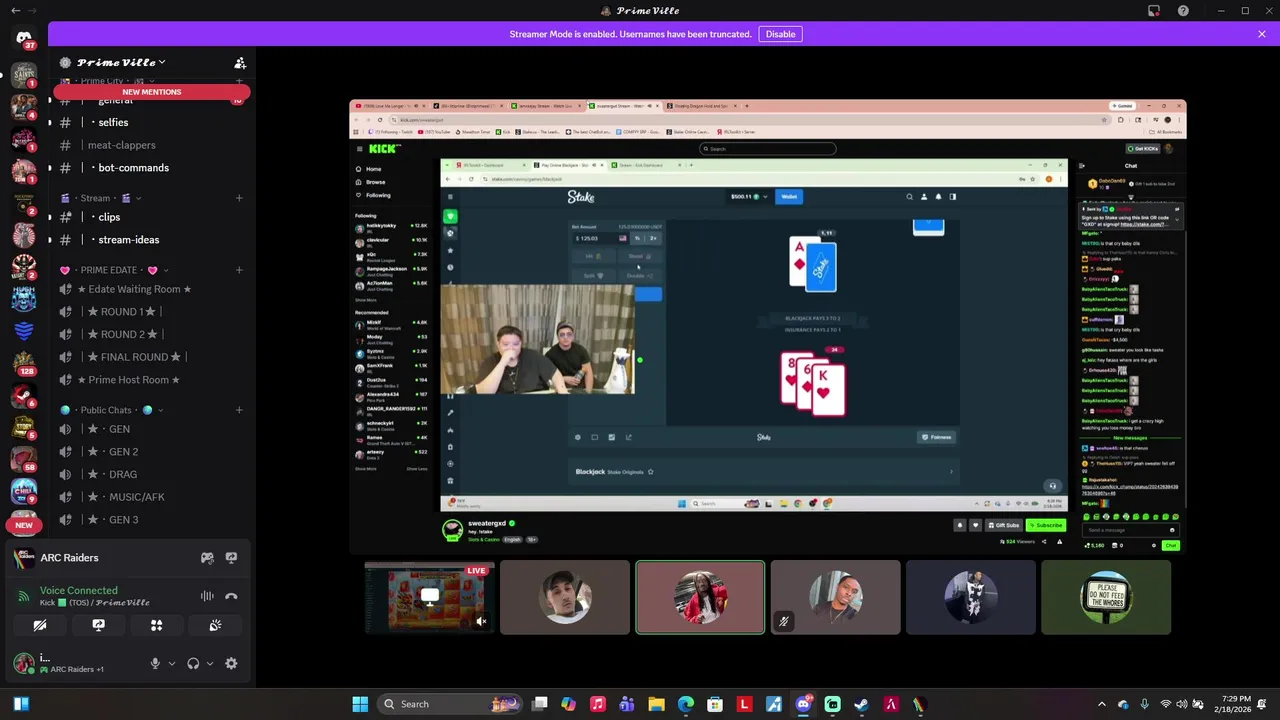Collapse the Public Chats category
This screenshot has width=1280, height=720.
pos(112,410)
